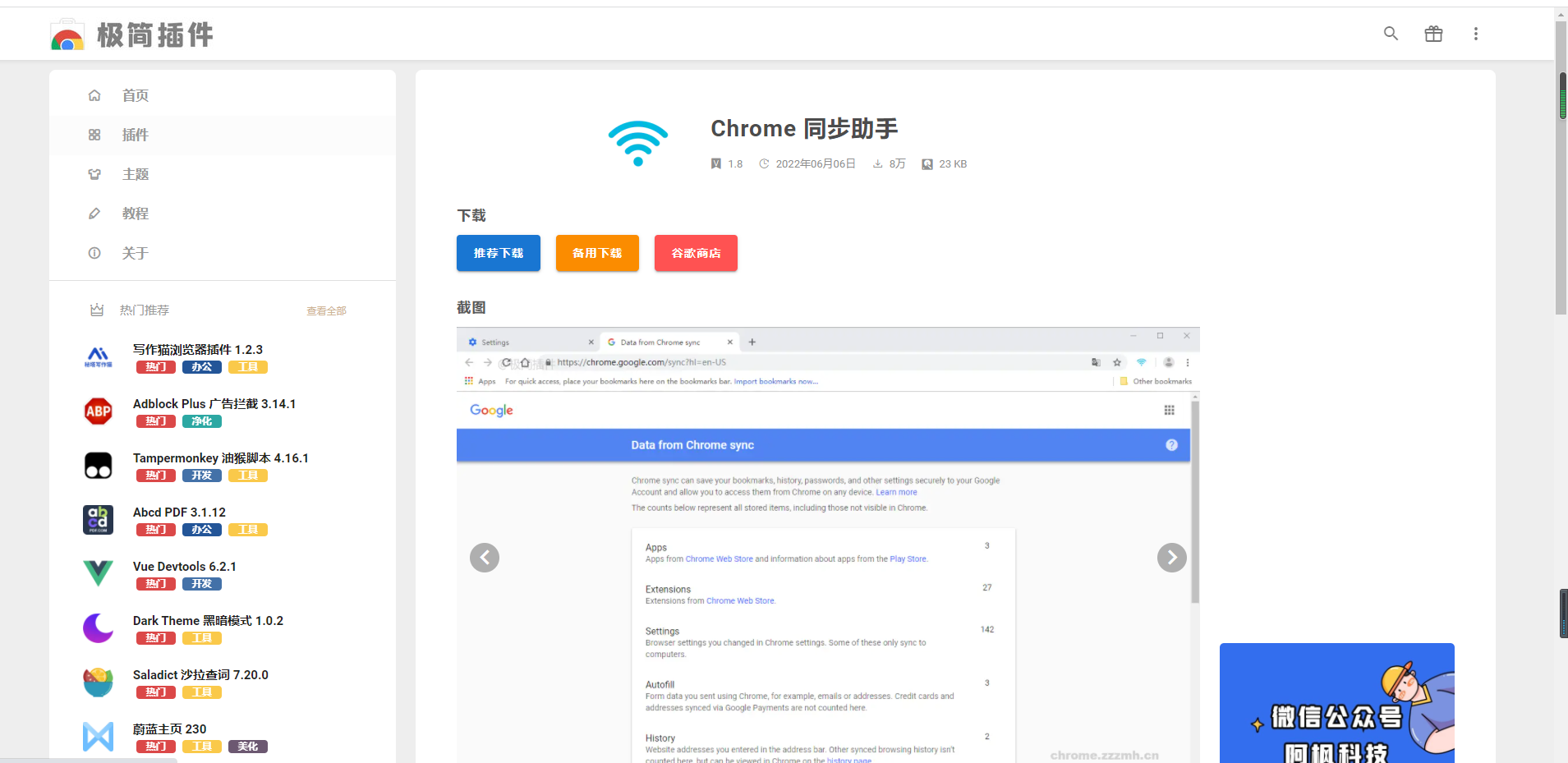Image resolution: width=1568 pixels, height=763 pixels.
Task: Click the grid icon beside 插件
Action: pos(94,135)
